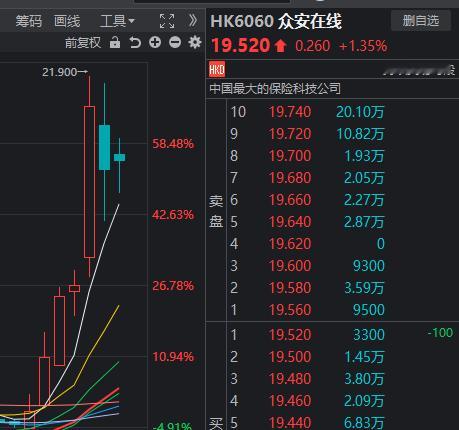This screenshot has height=430, width=459.
Task: Click the large cyan candlestick body
Action: (105, 148)
